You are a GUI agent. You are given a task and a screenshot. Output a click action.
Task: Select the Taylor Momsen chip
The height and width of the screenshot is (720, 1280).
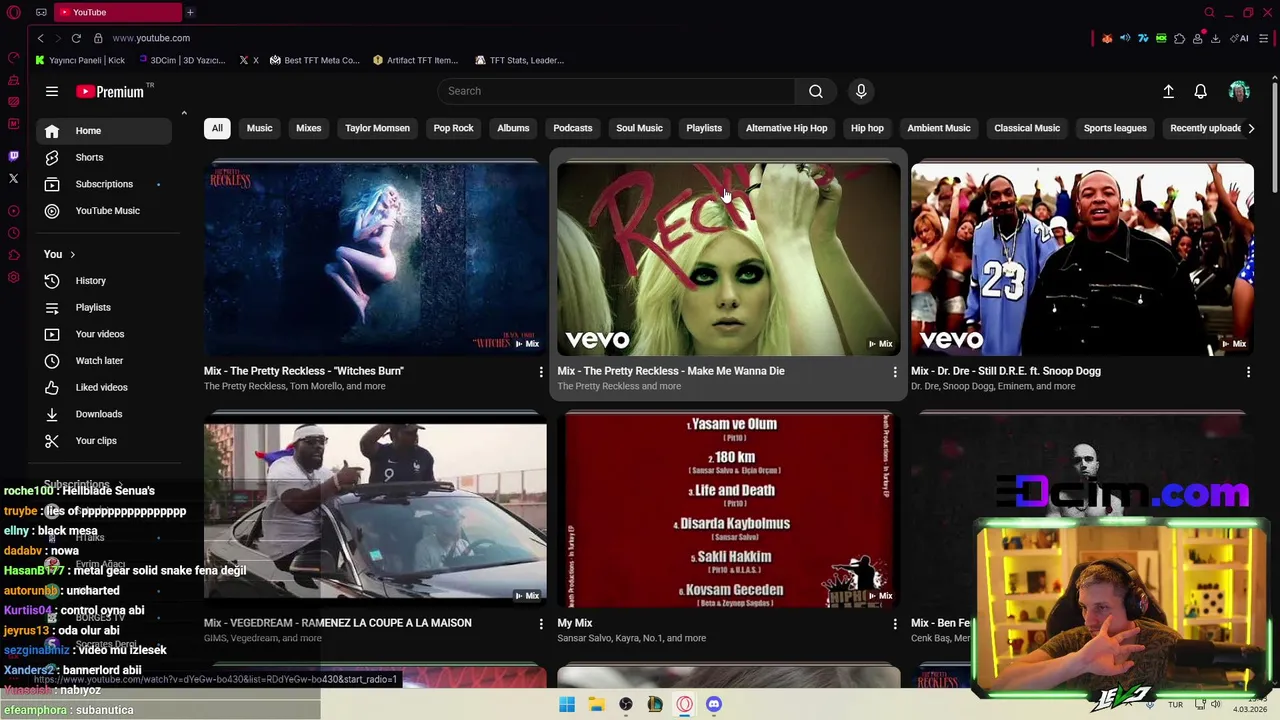click(x=377, y=128)
